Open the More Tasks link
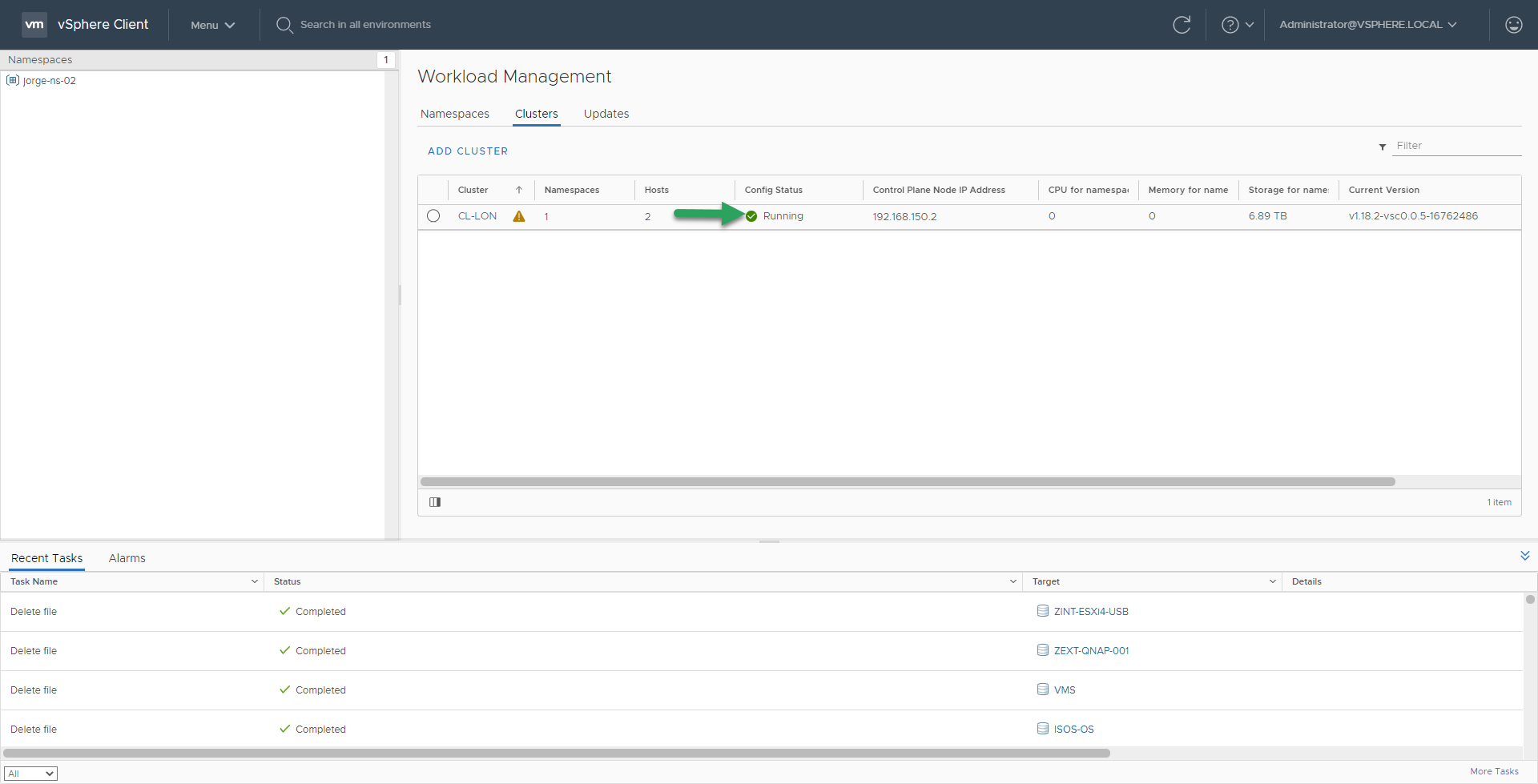 pos(1495,771)
